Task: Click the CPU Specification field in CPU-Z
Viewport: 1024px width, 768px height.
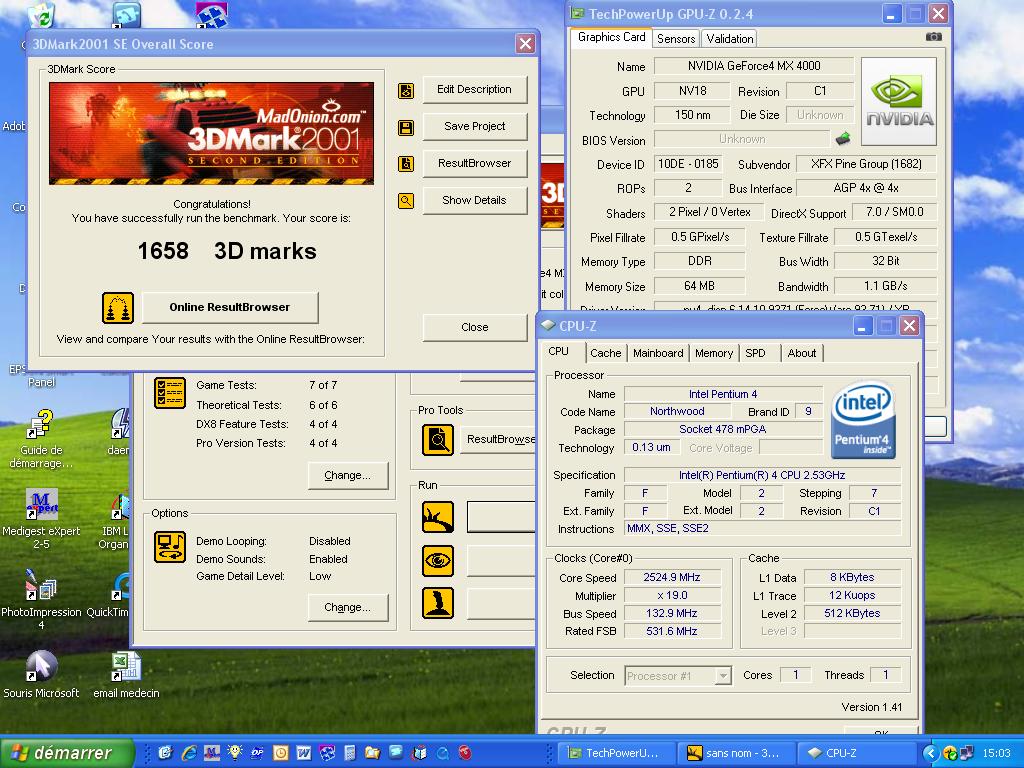Action: coord(761,475)
